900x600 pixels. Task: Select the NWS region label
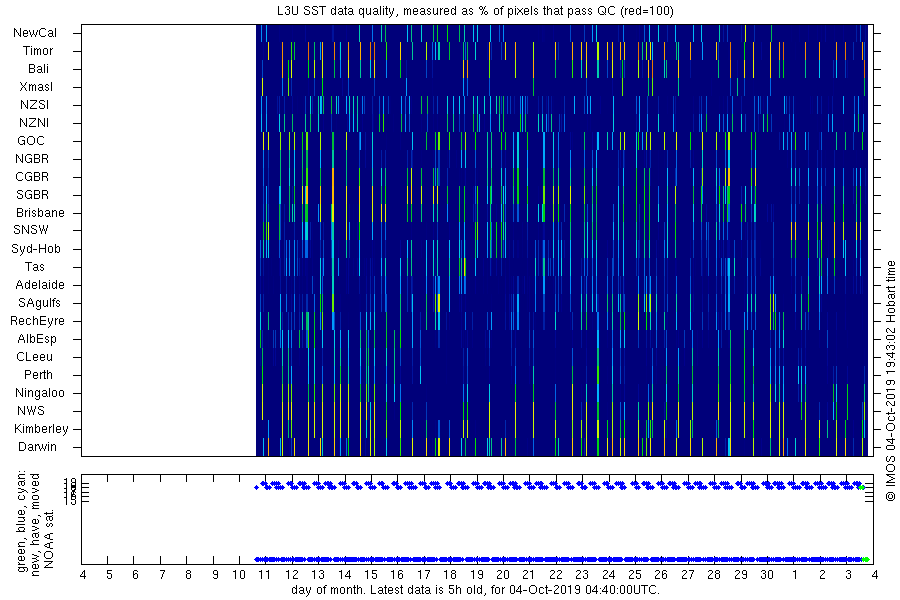31,411
